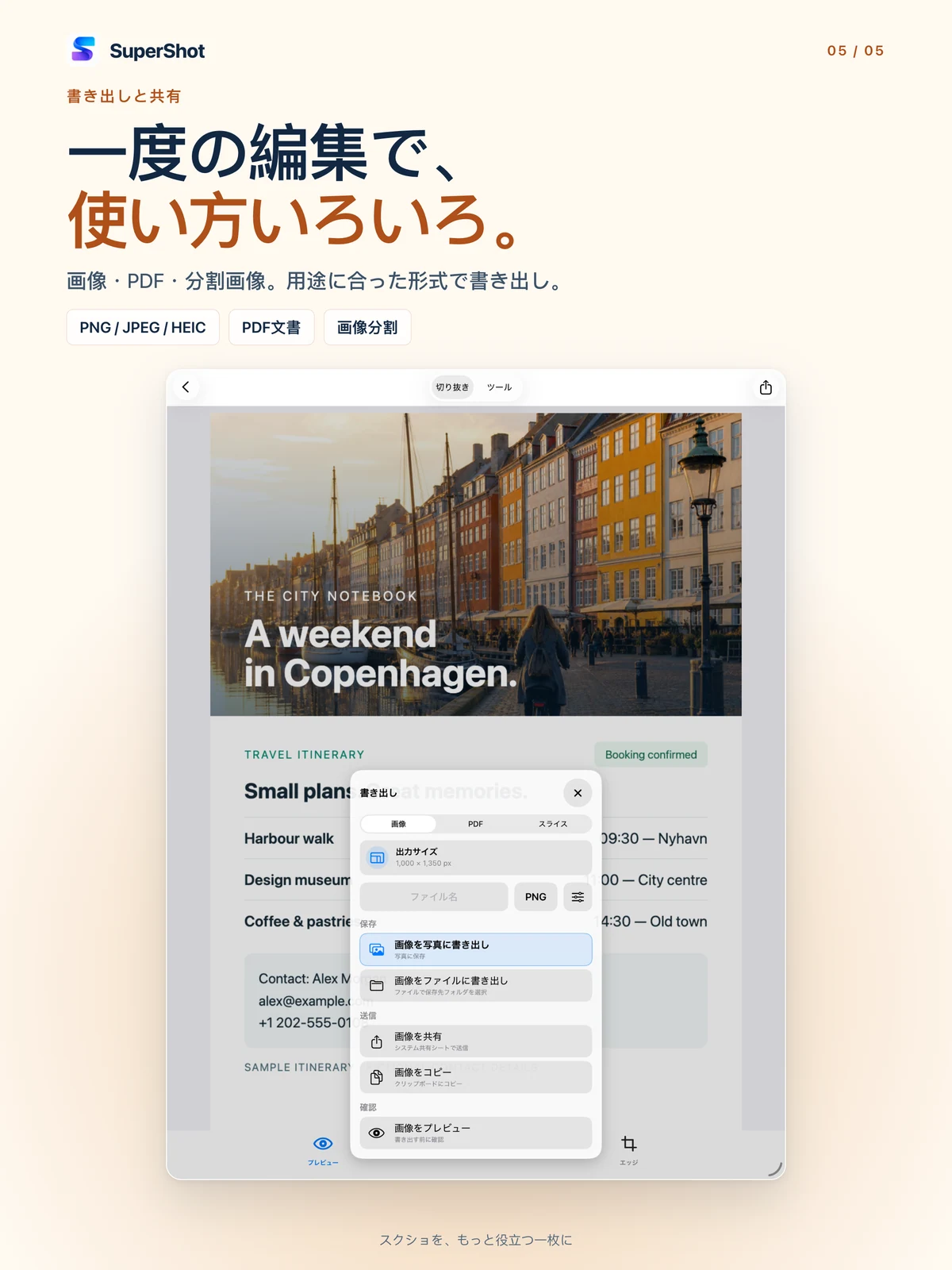The width and height of the screenshot is (952, 1270).
Task: Choose 画像をファイルに書き出し to save to Files
Action: coord(476,985)
